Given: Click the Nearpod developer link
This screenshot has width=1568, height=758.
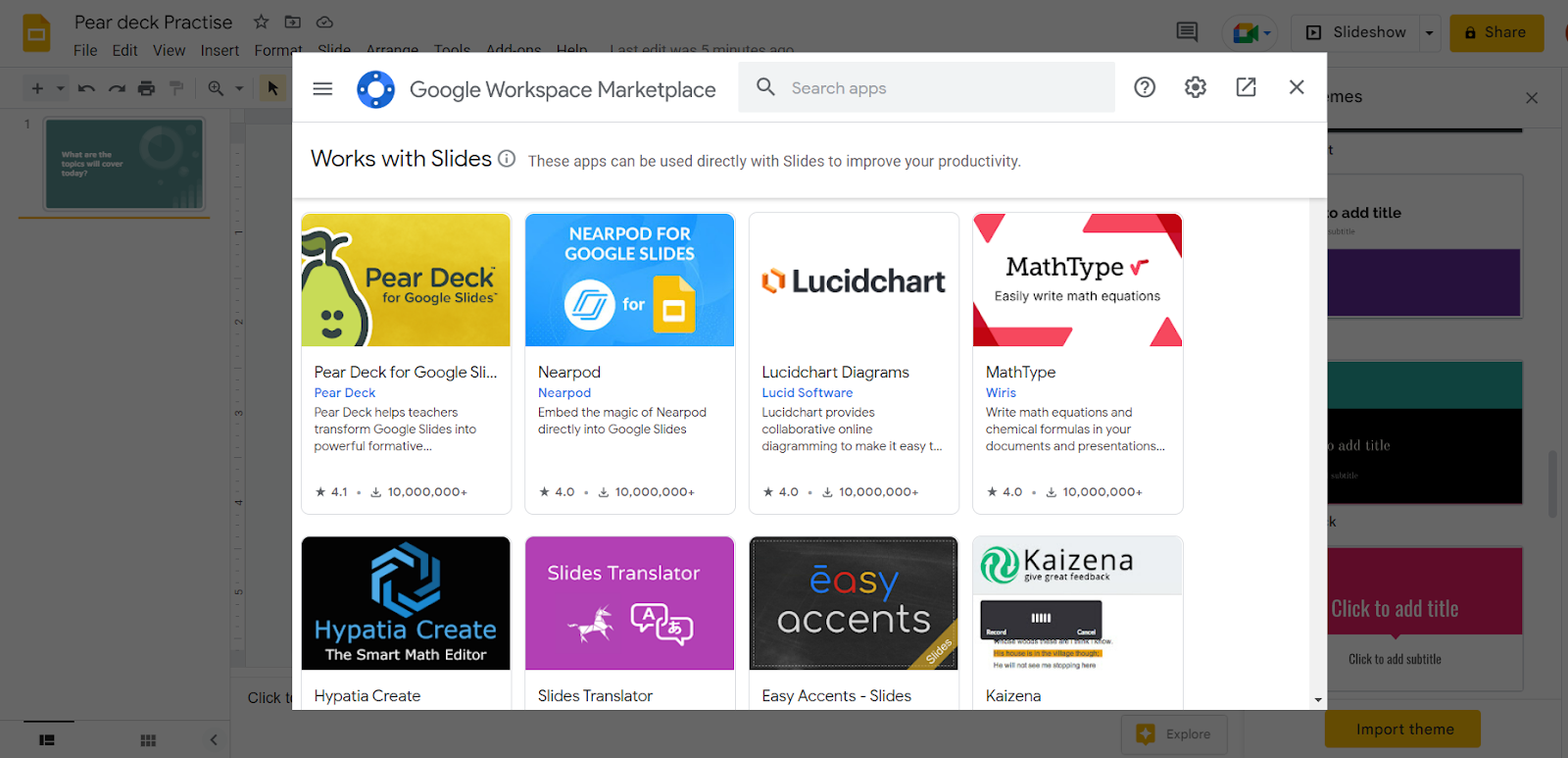Looking at the screenshot, I should tap(564, 393).
